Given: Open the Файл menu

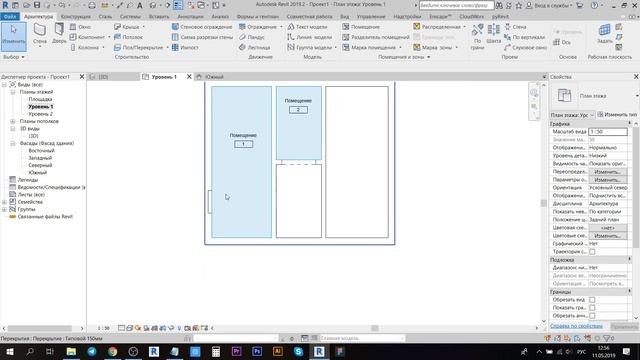Looking at the screenshot, I should pos(10,16).
